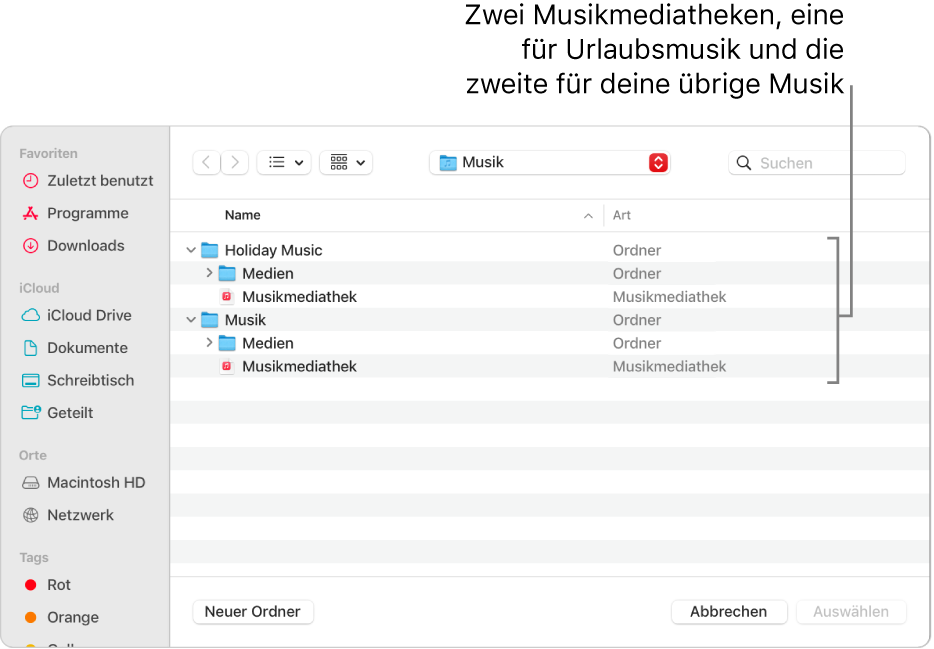Open the grouping options dropdown
The height and width of the screenshot is (649, 934).
click(x=346, y=162)
